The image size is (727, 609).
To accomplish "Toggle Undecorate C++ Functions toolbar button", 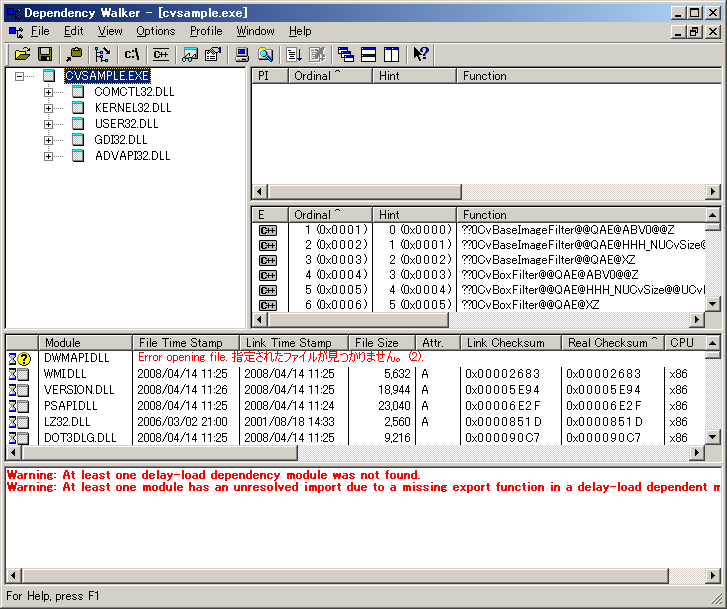I will pos(160,54).
